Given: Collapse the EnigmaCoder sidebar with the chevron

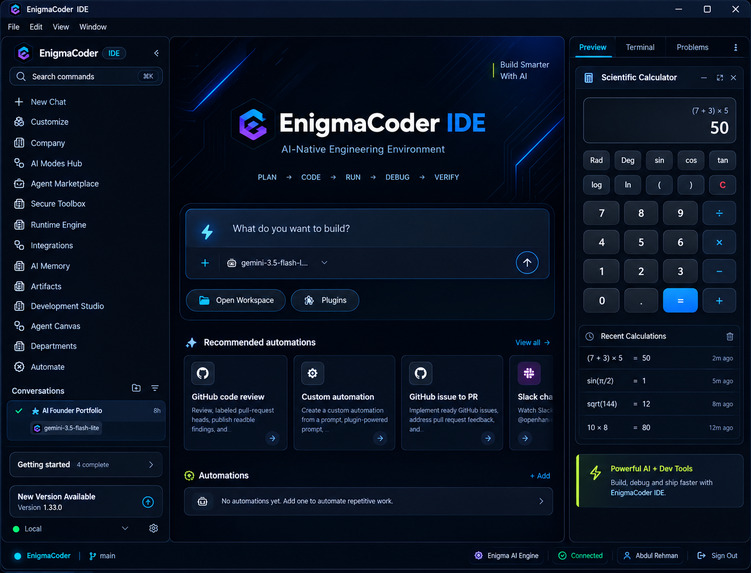Looking at the screenshot, I should point(156,53).
